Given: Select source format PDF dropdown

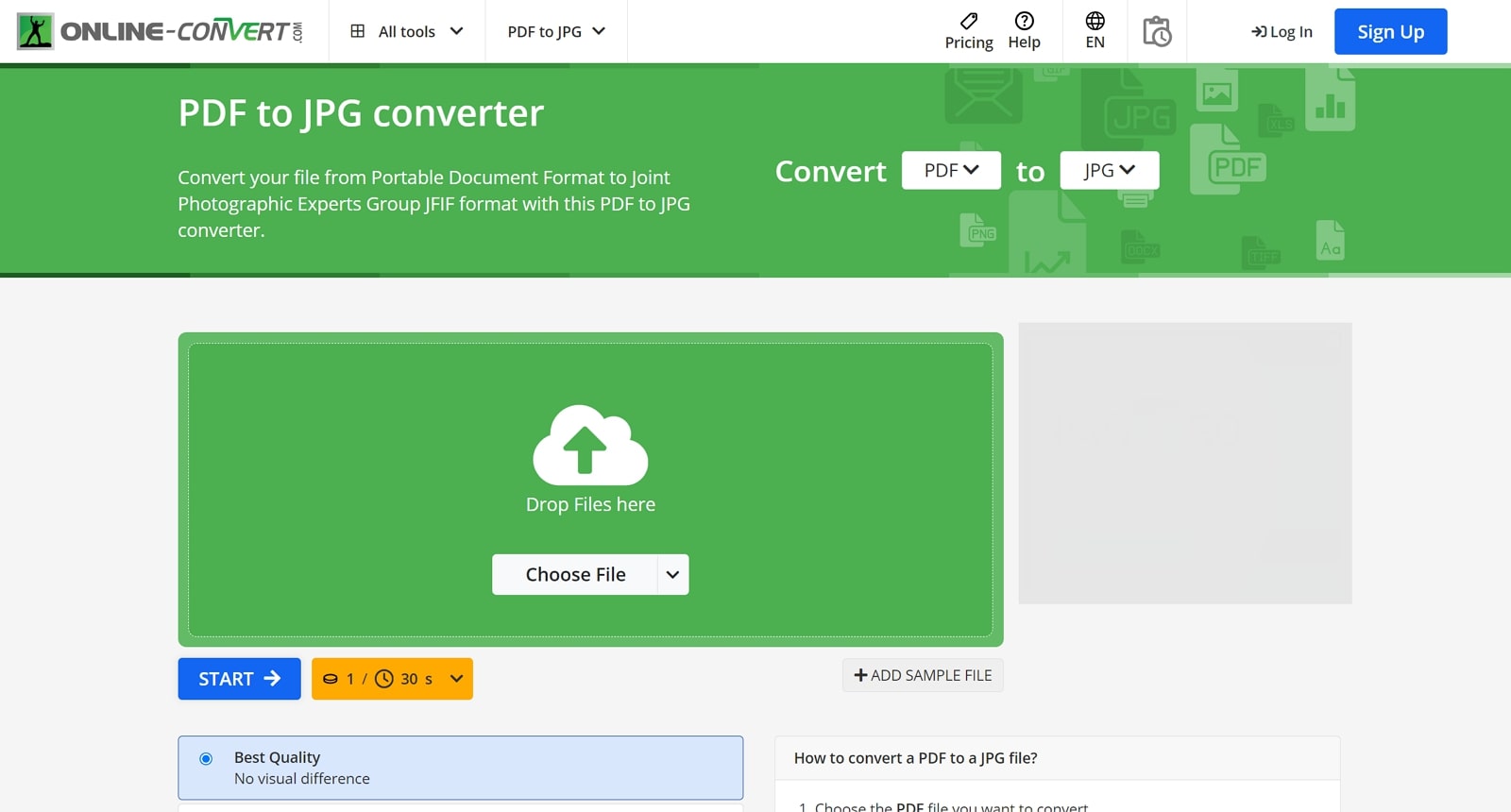Looking at the screenshot, I should 951,170.
